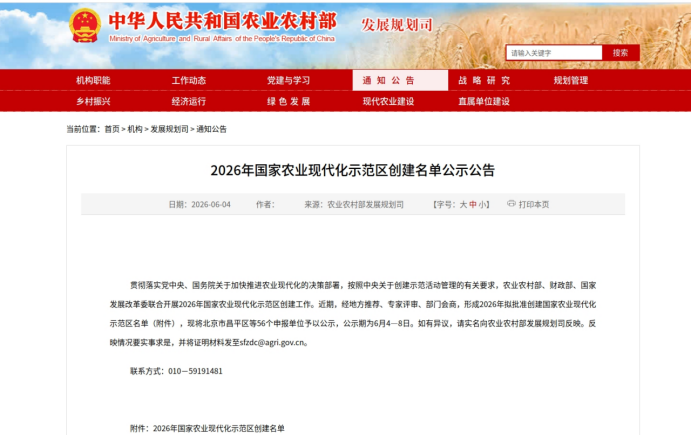
Task: Click the article title 2026年国家农业现代化示范区创建名单公示公告
Action: (x=353, y=170)
